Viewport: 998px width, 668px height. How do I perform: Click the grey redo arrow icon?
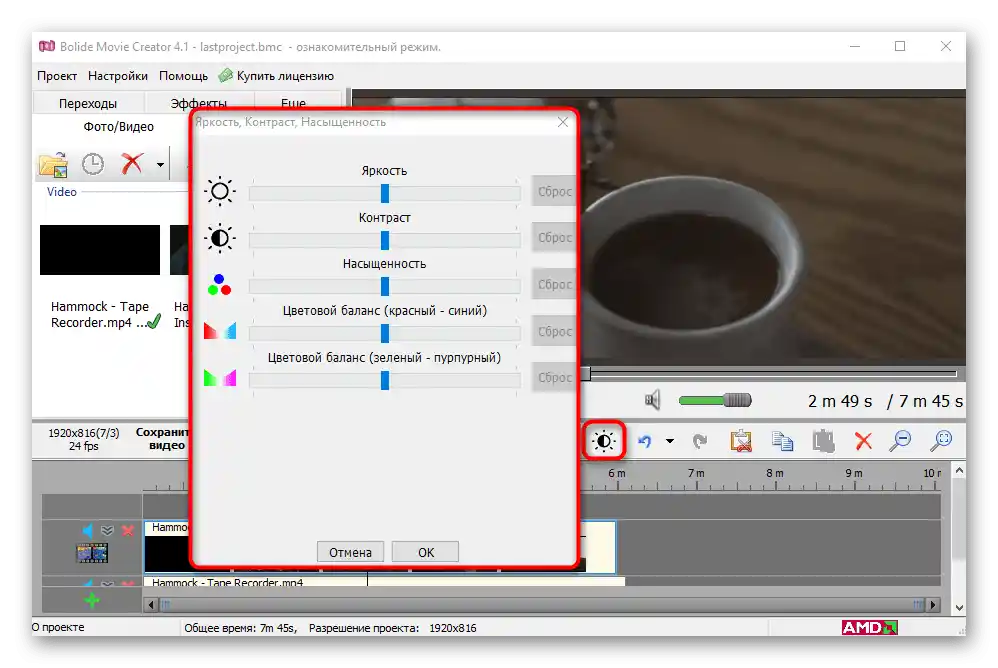coord(699,441)
